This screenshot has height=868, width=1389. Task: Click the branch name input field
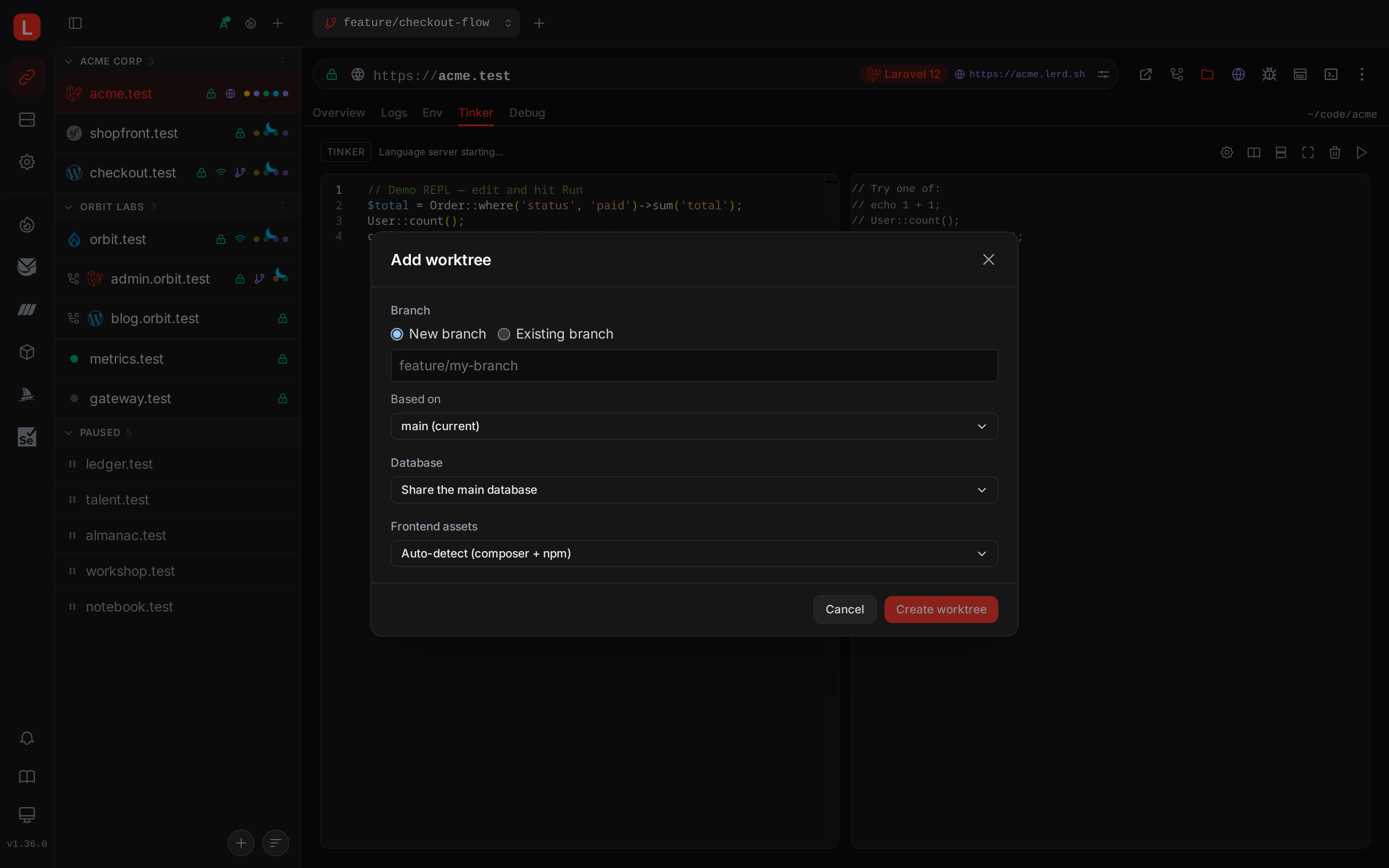tap(694, 366)
